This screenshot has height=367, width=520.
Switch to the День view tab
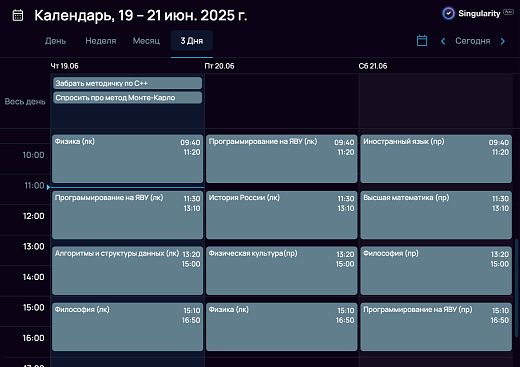point(55,41)
